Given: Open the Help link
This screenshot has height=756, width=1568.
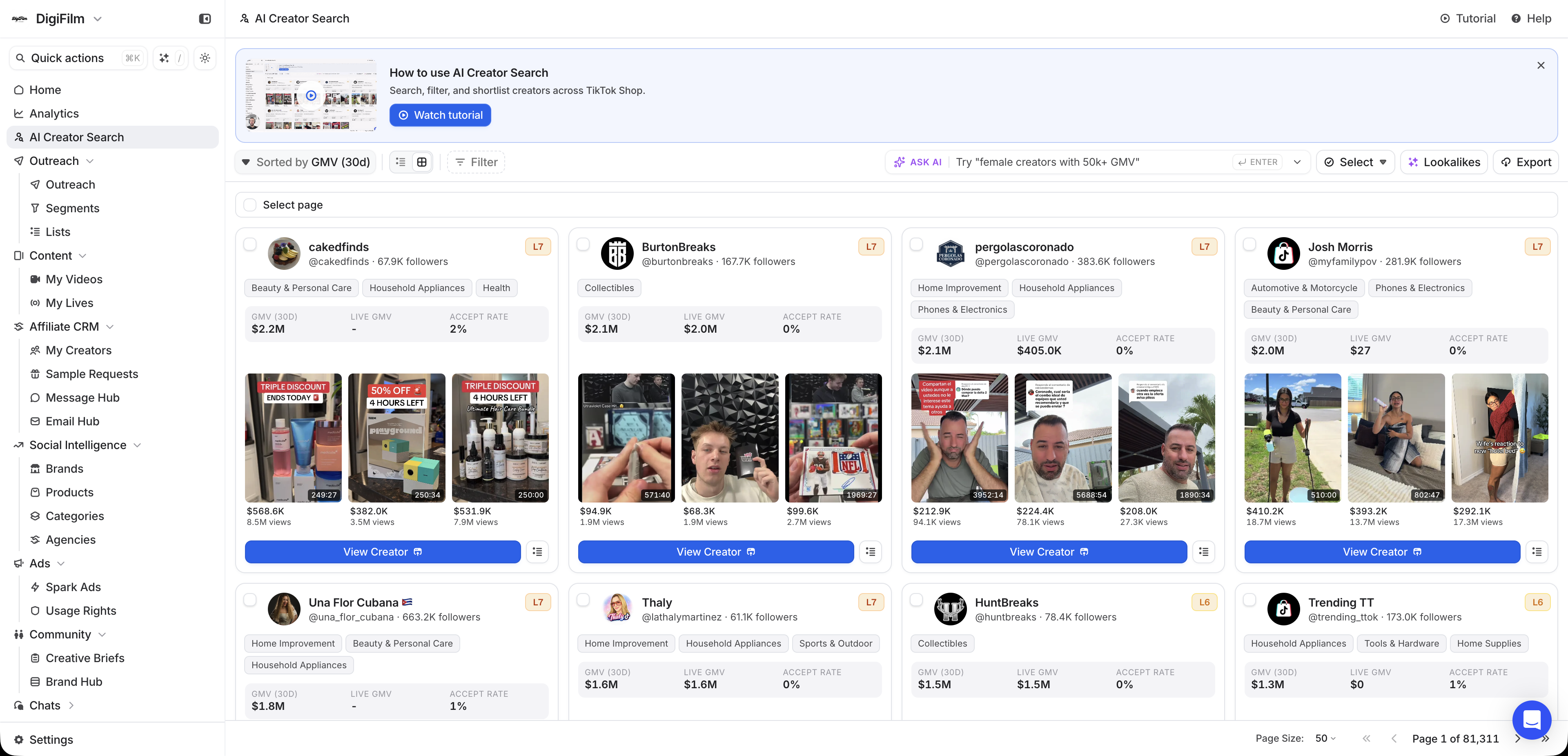Looking at the screenshot, I should (1532, 18).
